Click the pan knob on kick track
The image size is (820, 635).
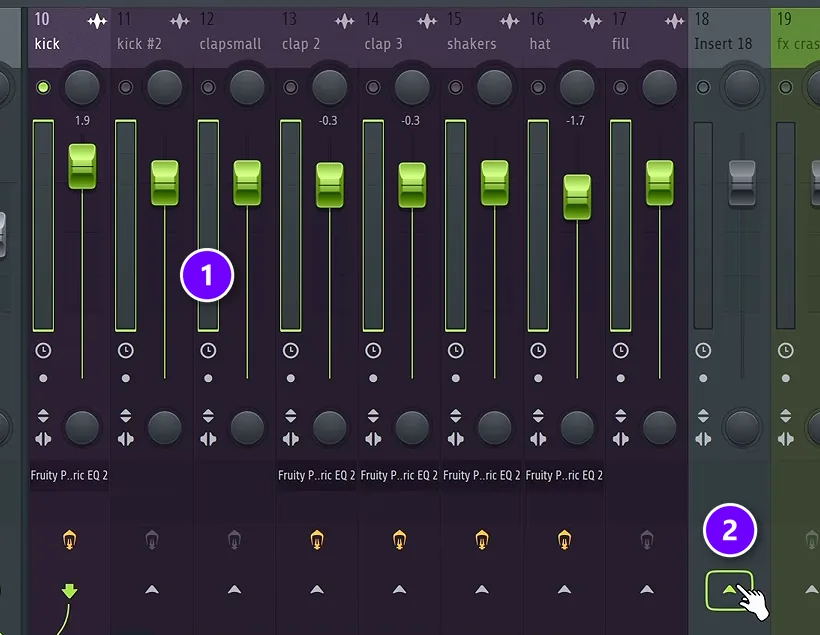(x=82, y=87)
